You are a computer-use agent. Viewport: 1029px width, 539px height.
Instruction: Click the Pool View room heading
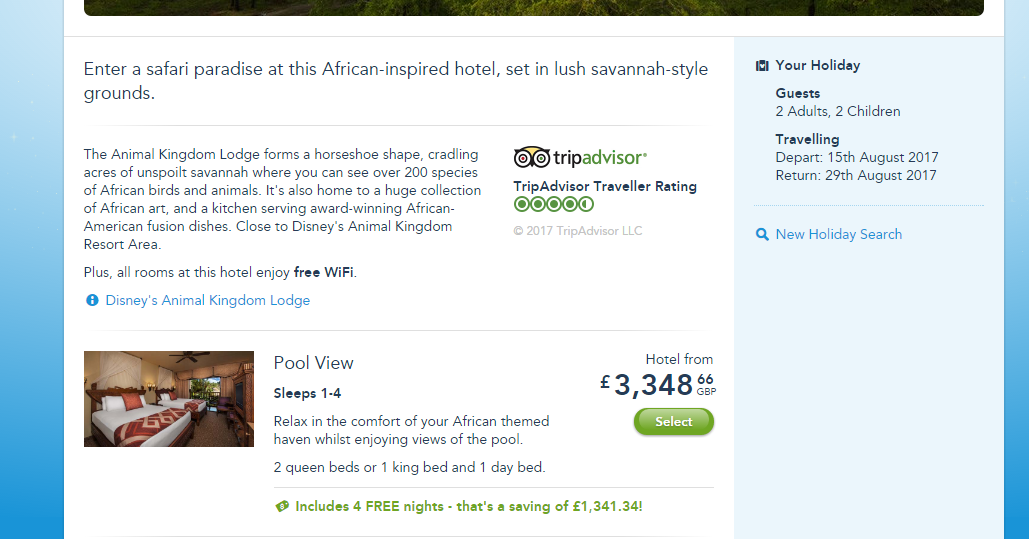click(x=313, y=363)
